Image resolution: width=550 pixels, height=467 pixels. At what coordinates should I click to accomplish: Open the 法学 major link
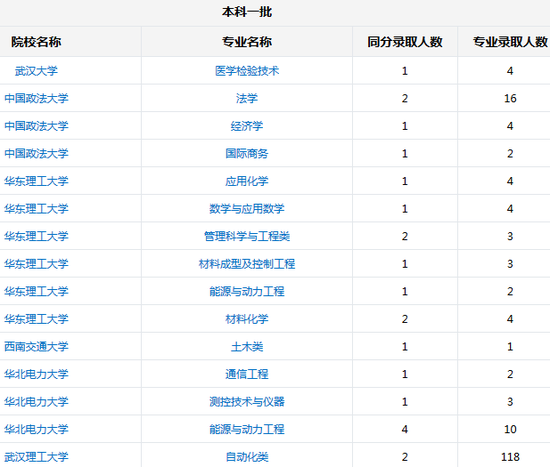point(247,99)
